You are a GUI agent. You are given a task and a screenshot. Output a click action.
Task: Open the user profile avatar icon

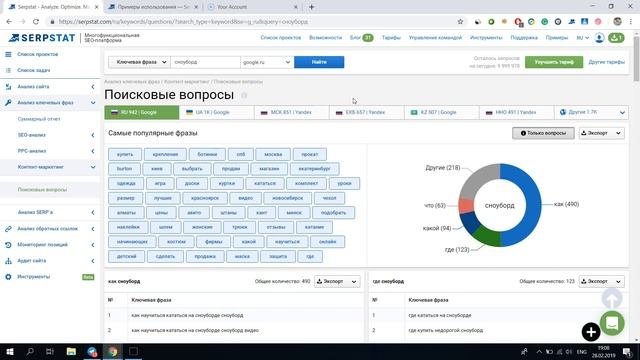(x=599, y=38)
